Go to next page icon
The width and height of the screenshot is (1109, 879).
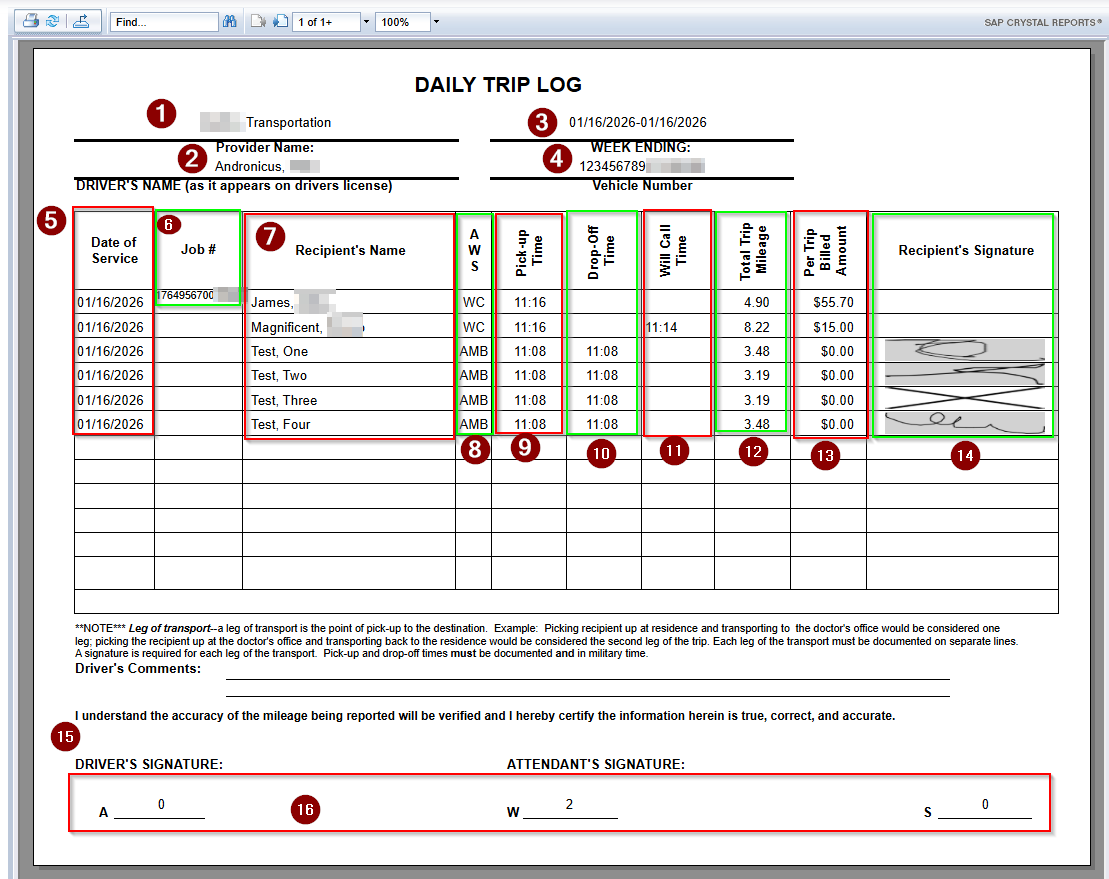coord(279,21)
